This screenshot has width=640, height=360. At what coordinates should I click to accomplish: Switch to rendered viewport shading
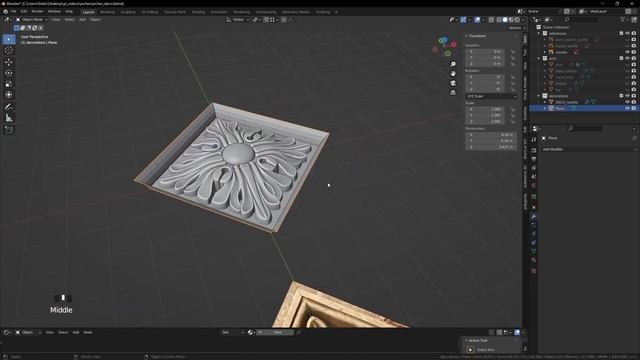coord(518,20)
